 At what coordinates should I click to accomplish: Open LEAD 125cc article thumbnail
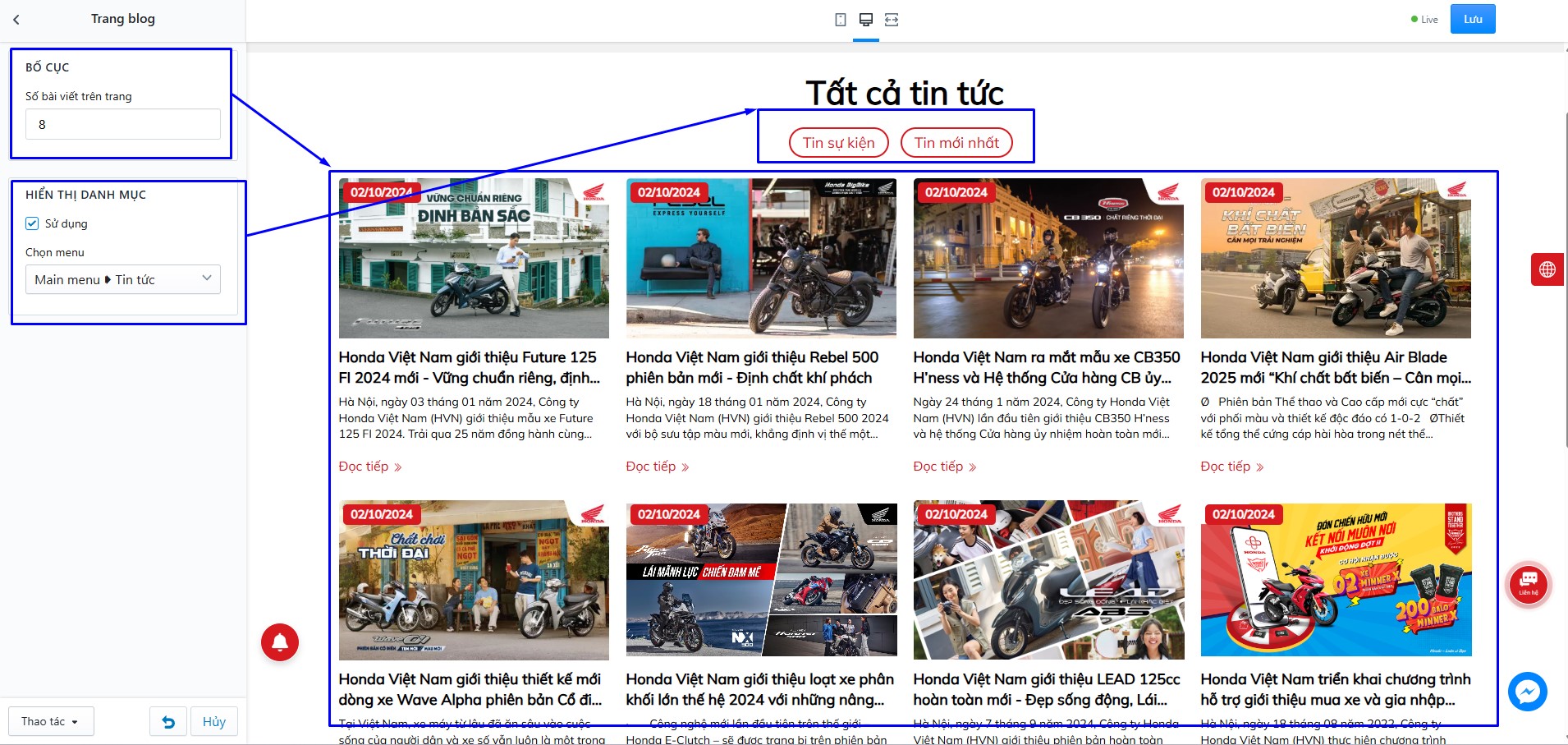pos(1048,580)
